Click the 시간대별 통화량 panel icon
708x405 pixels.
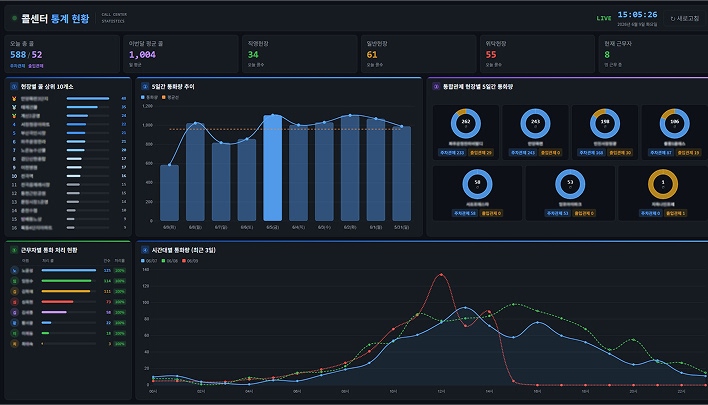pyautogui.click(x=145, y=250)
